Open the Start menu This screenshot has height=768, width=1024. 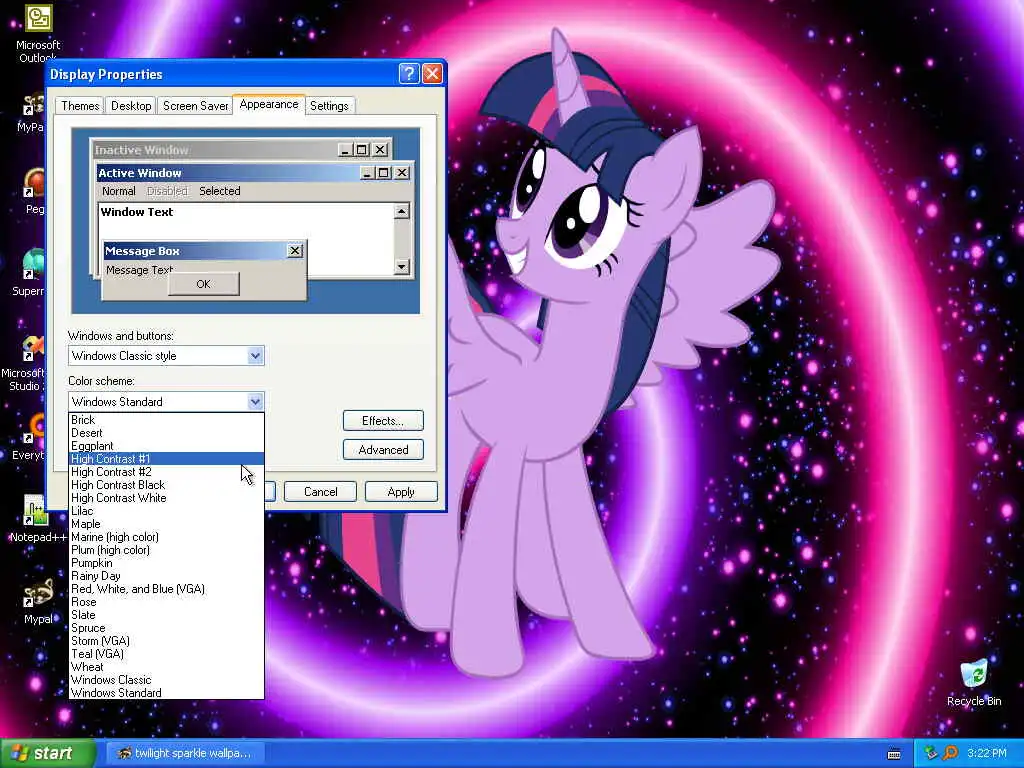tap(48, 753)
